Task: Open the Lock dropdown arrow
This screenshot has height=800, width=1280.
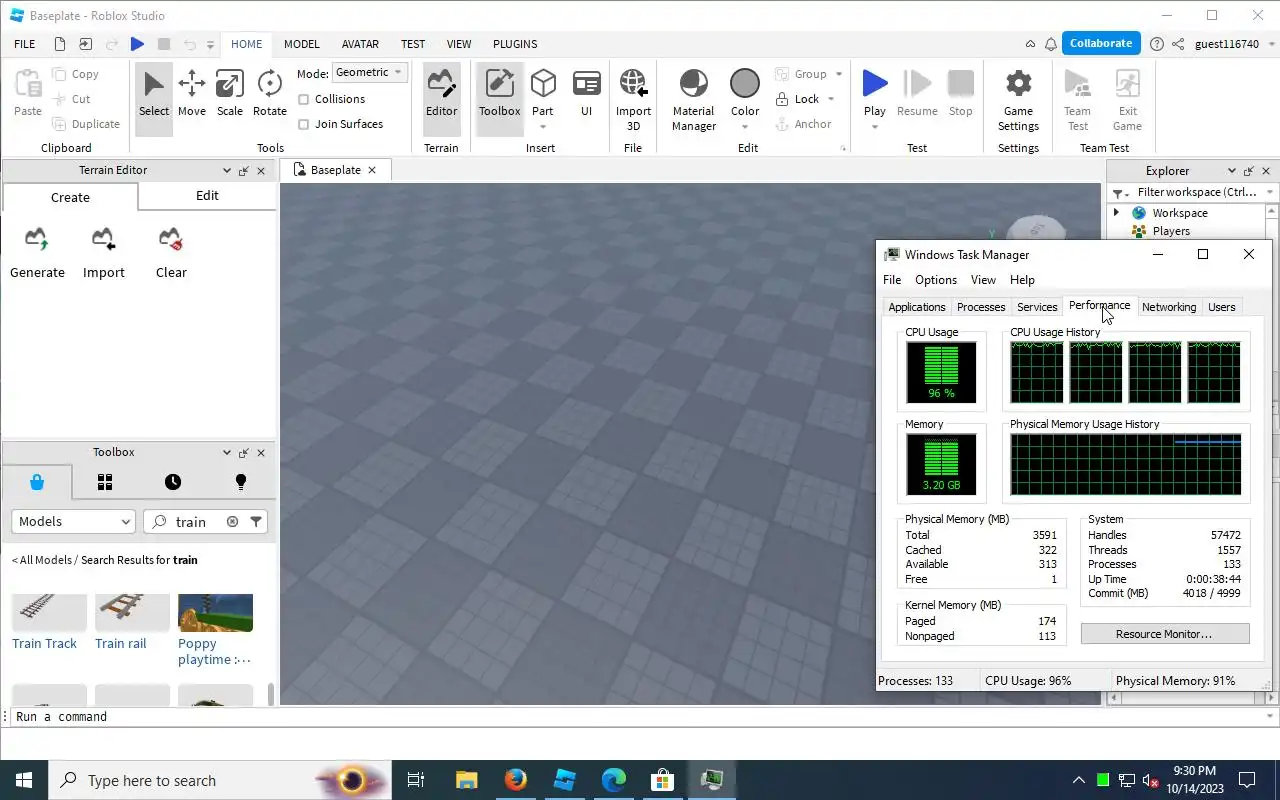Action: (x=831, y=99)
